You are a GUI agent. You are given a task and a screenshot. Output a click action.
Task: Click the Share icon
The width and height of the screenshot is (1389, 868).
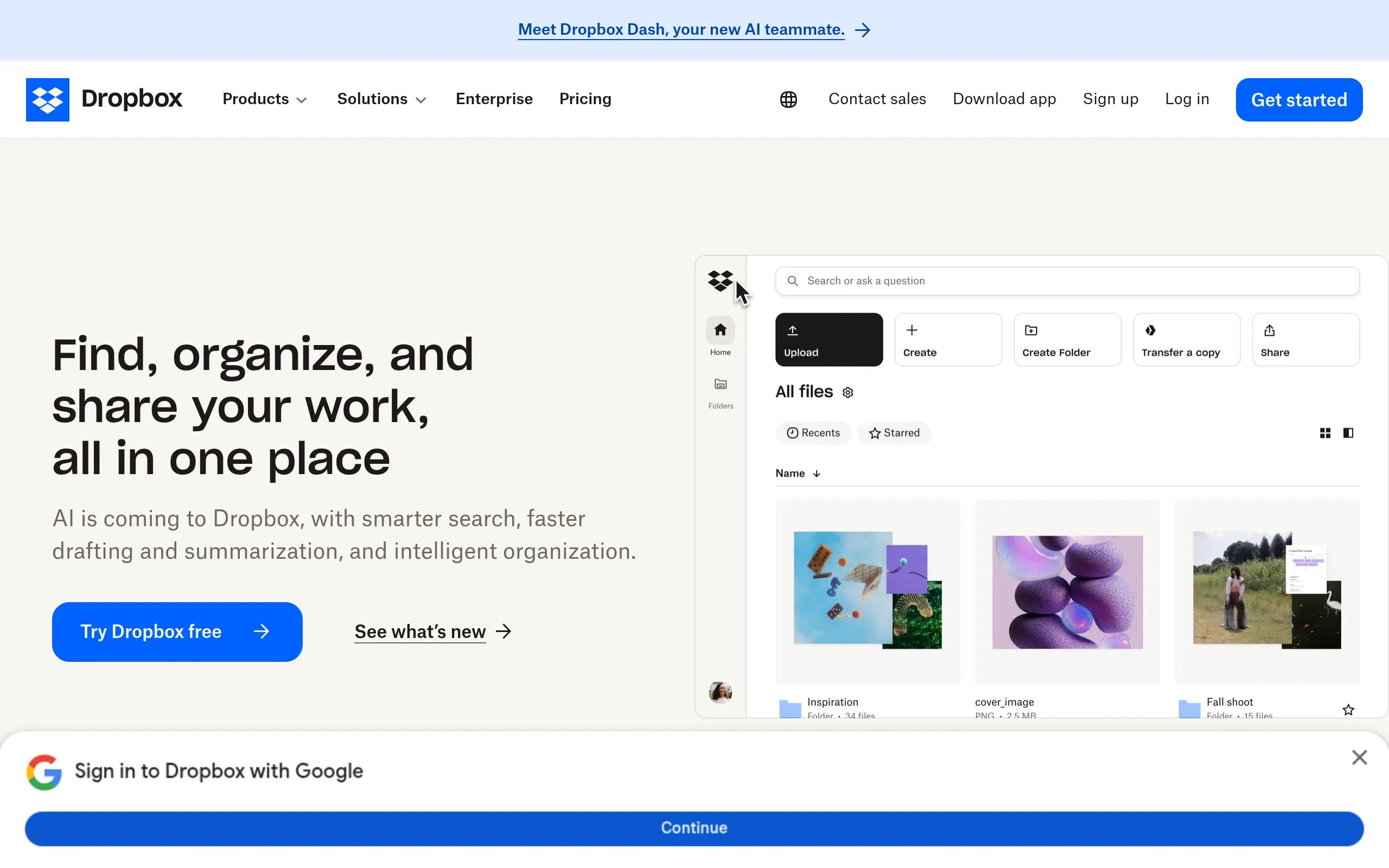(1269, 330)
